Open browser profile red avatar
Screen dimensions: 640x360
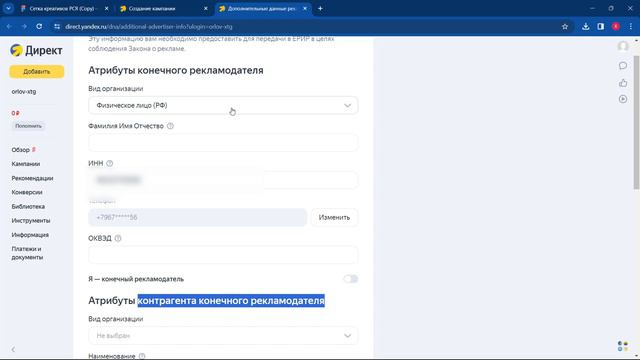616,27
